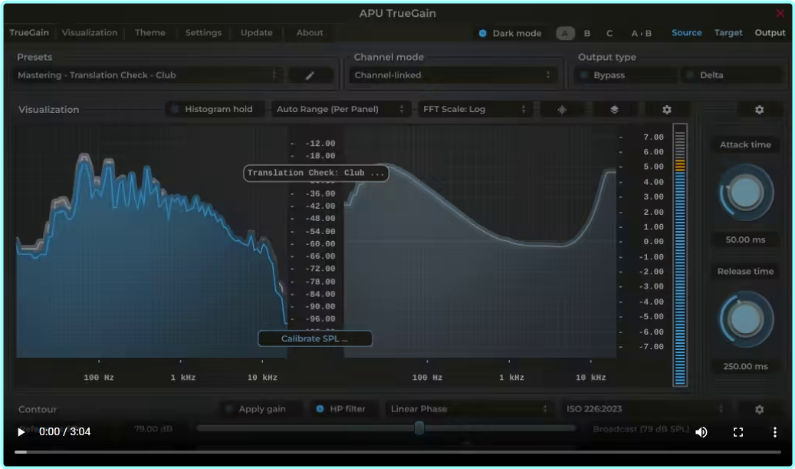This screenshot has width=795, height=469.
Task: Click the video progress bar
Action: [398, 452]
